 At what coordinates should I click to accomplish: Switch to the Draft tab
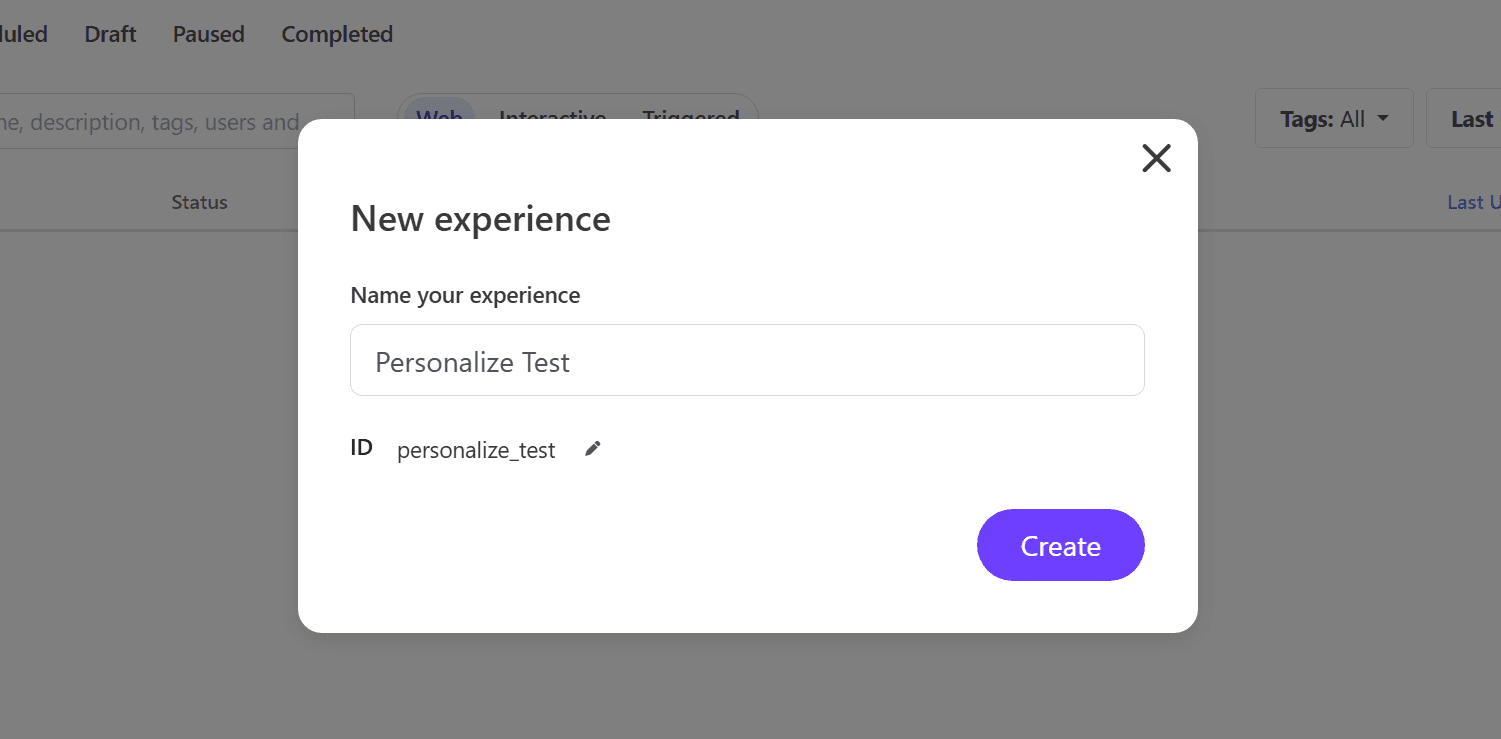coord(110,34)
